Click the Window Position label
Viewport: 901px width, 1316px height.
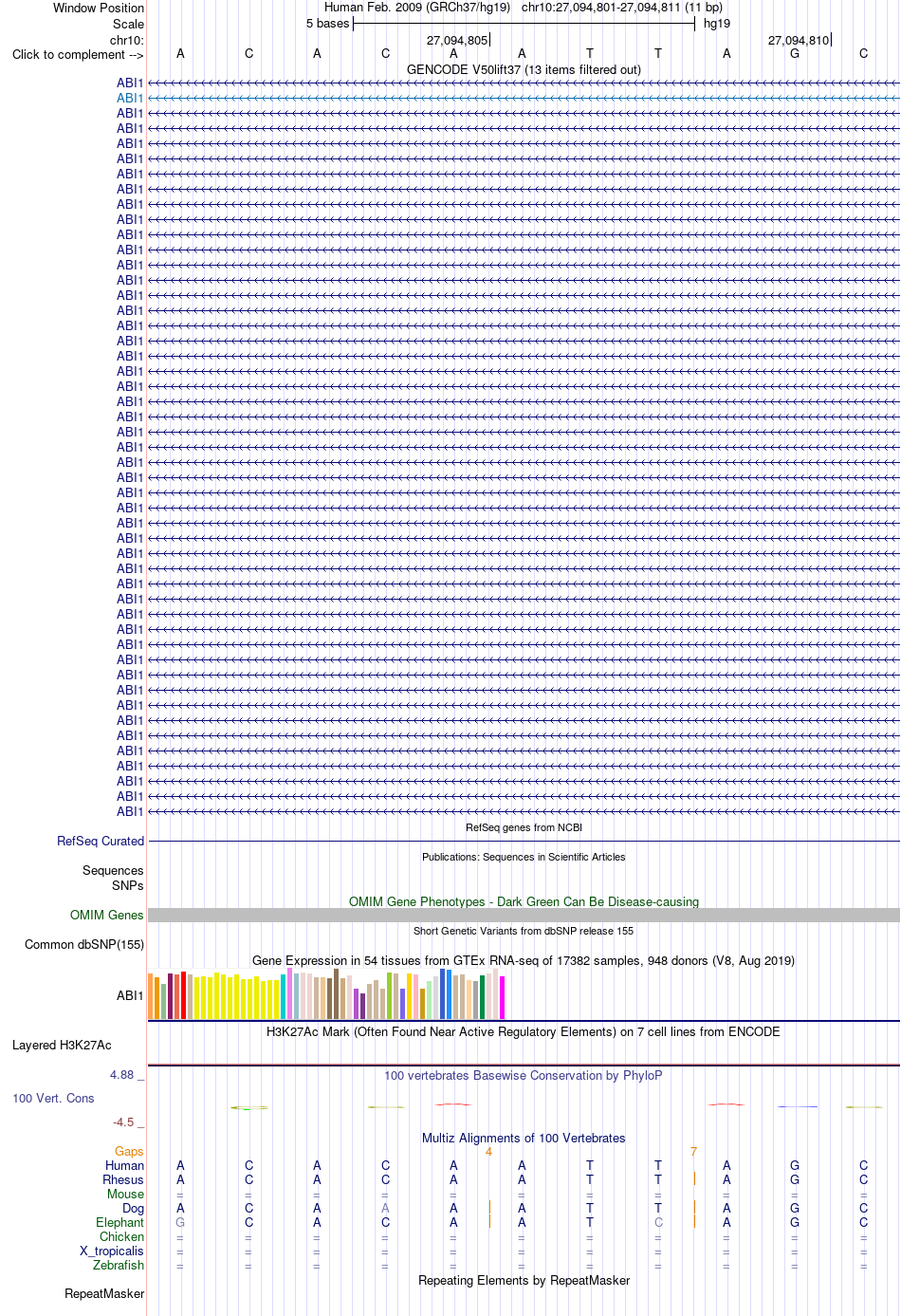99,8
